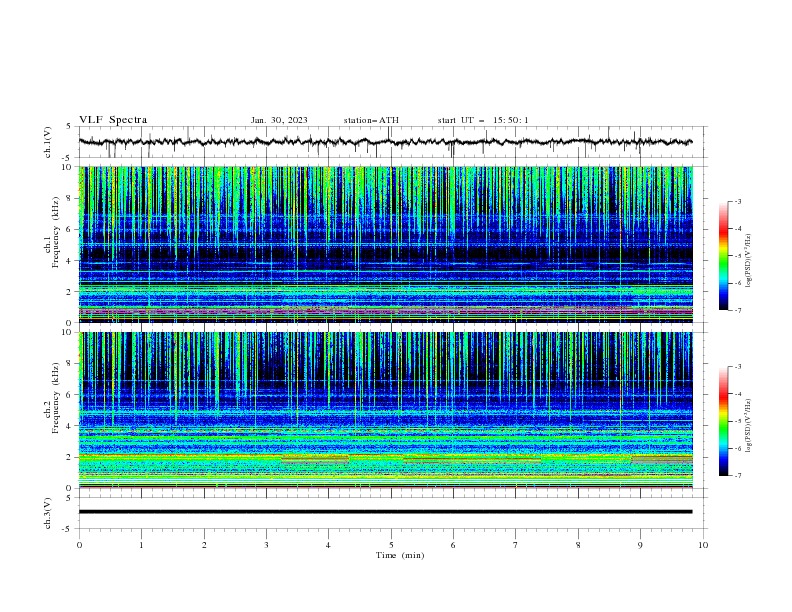Image resolution: width=792 pixels, height=612 pixels.
Task: Click the "ch.1(V)" axis label
Action: click(x=48, y=142)
